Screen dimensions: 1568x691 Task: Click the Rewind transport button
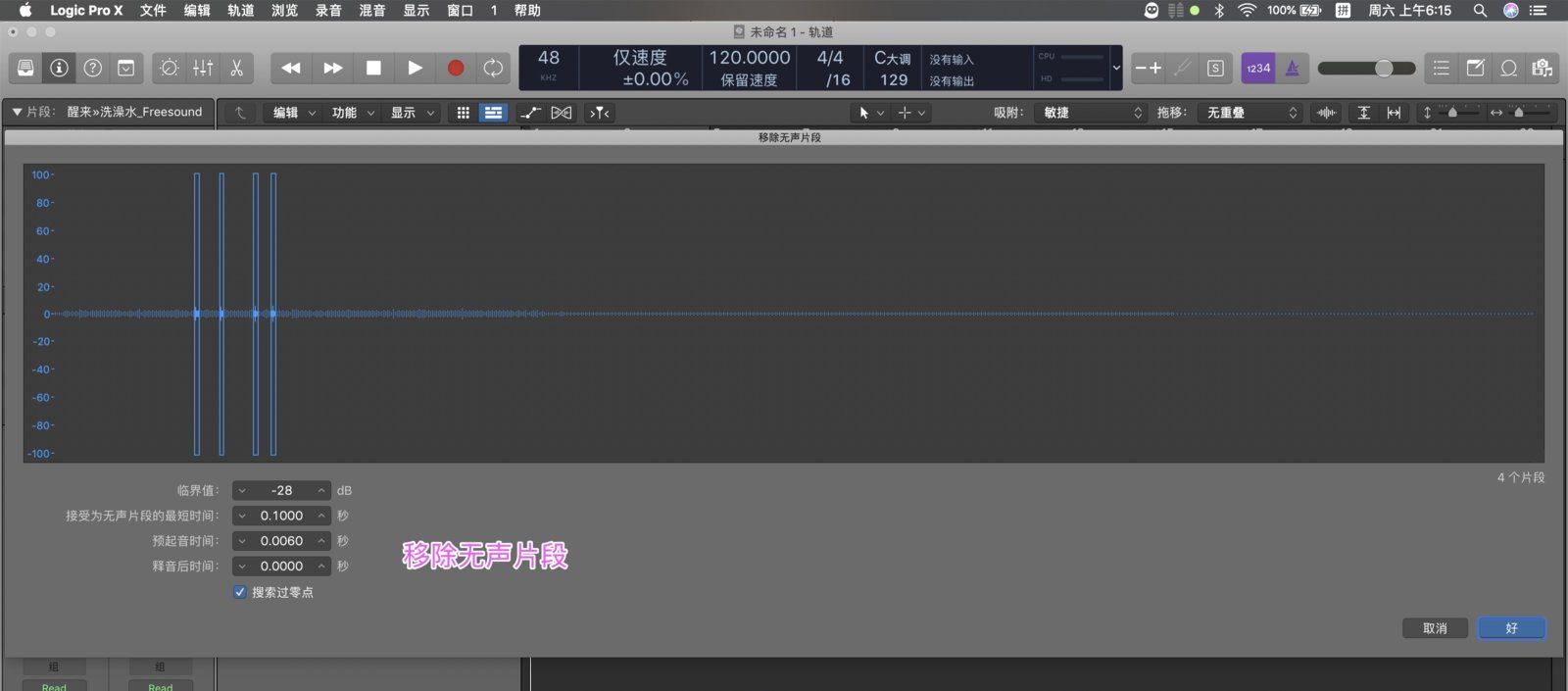click(x=291, y=68)
